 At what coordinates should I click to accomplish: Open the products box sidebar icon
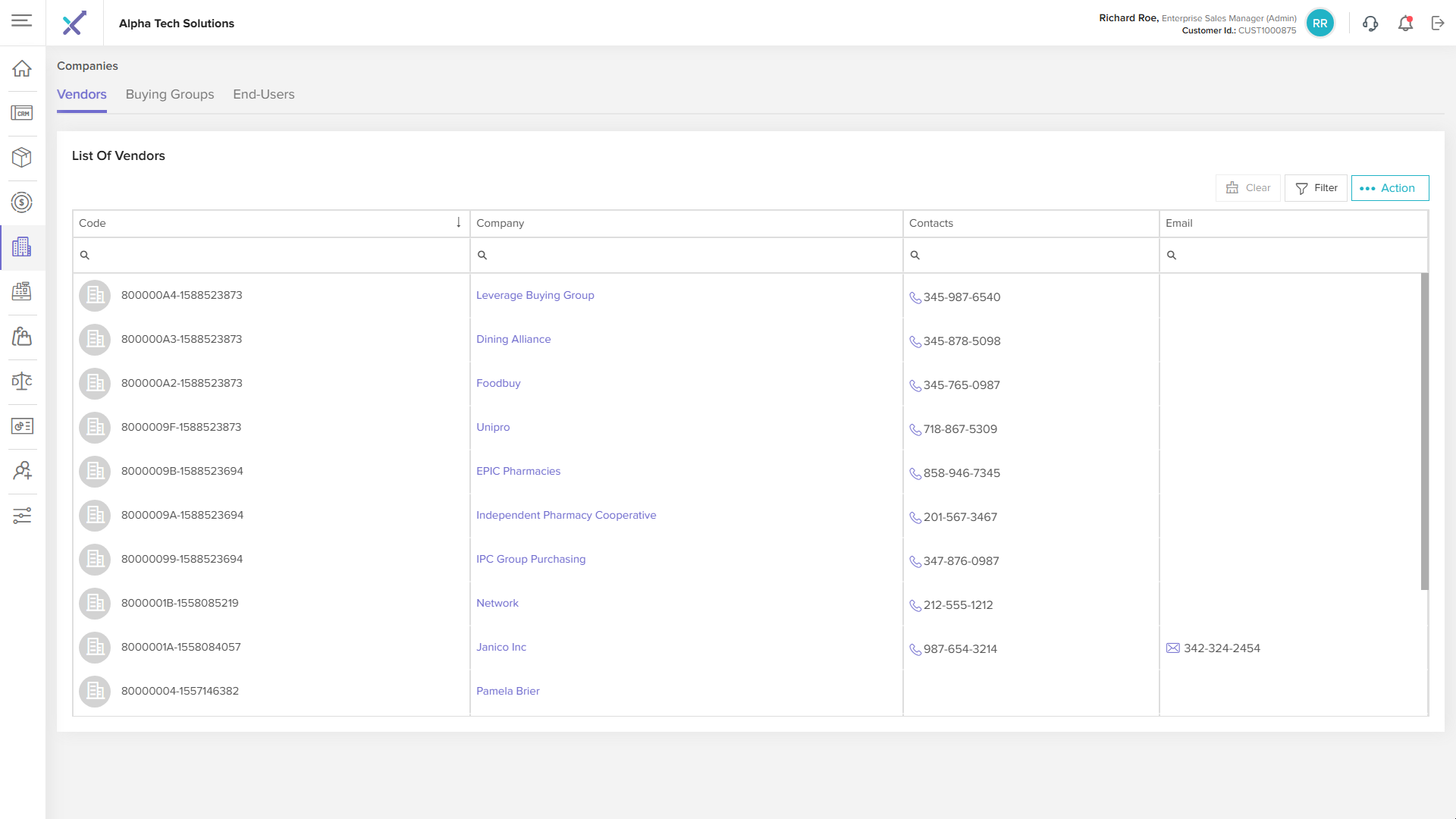click(22, 158)
